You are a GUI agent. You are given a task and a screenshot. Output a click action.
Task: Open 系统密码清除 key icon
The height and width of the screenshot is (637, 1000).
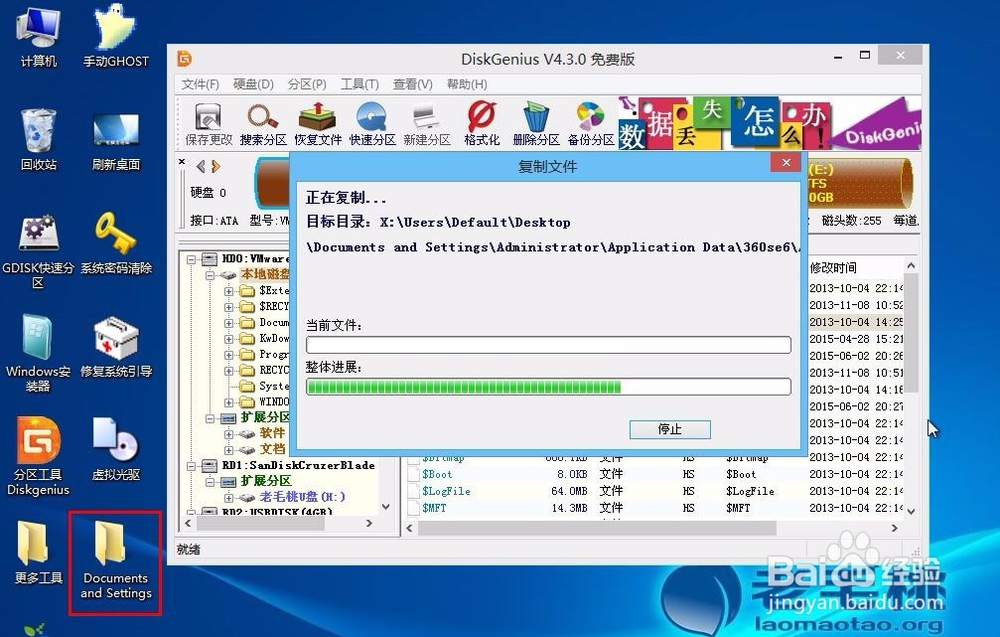coord(115,243)
